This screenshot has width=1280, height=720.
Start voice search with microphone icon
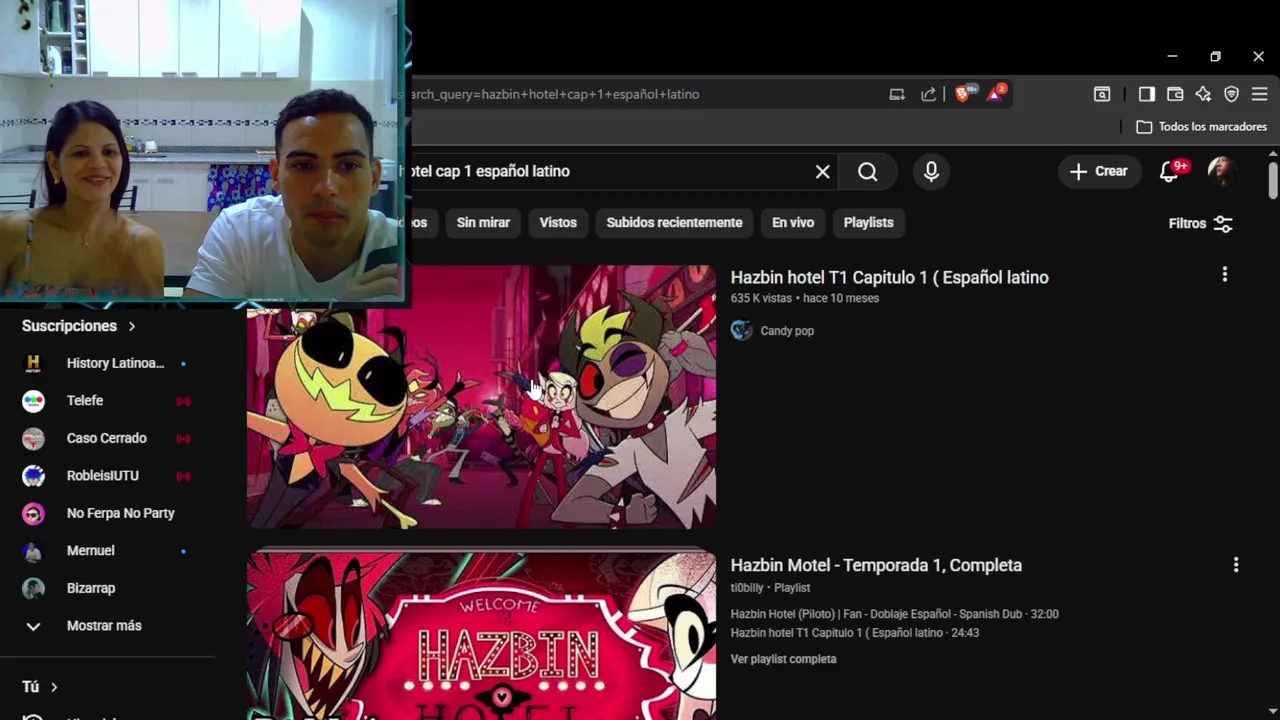[931, 172]
